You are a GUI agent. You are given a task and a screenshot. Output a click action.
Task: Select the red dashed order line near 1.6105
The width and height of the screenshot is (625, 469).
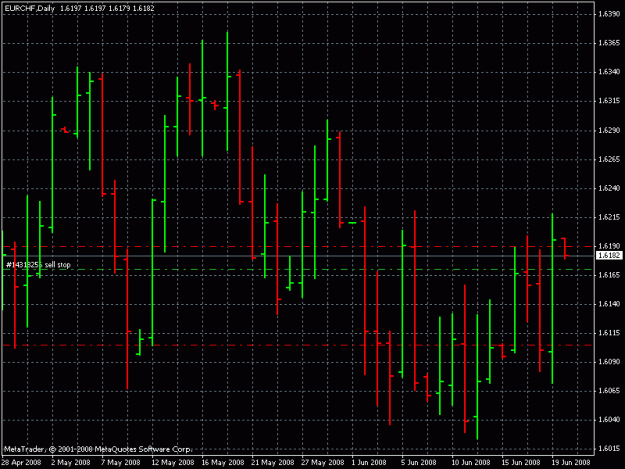click(297, 345)
